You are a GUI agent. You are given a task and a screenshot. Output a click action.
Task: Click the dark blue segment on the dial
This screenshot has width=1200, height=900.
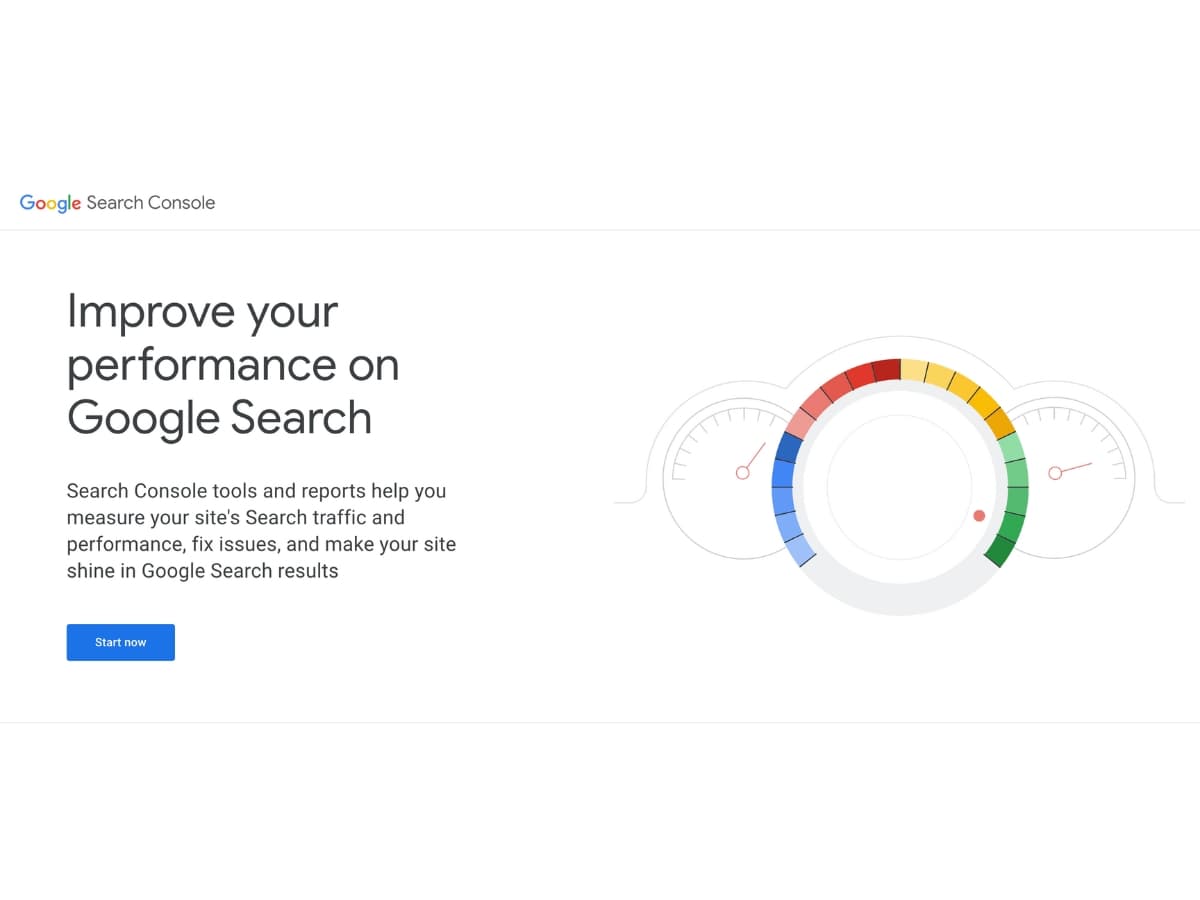[x=790, y=448]
